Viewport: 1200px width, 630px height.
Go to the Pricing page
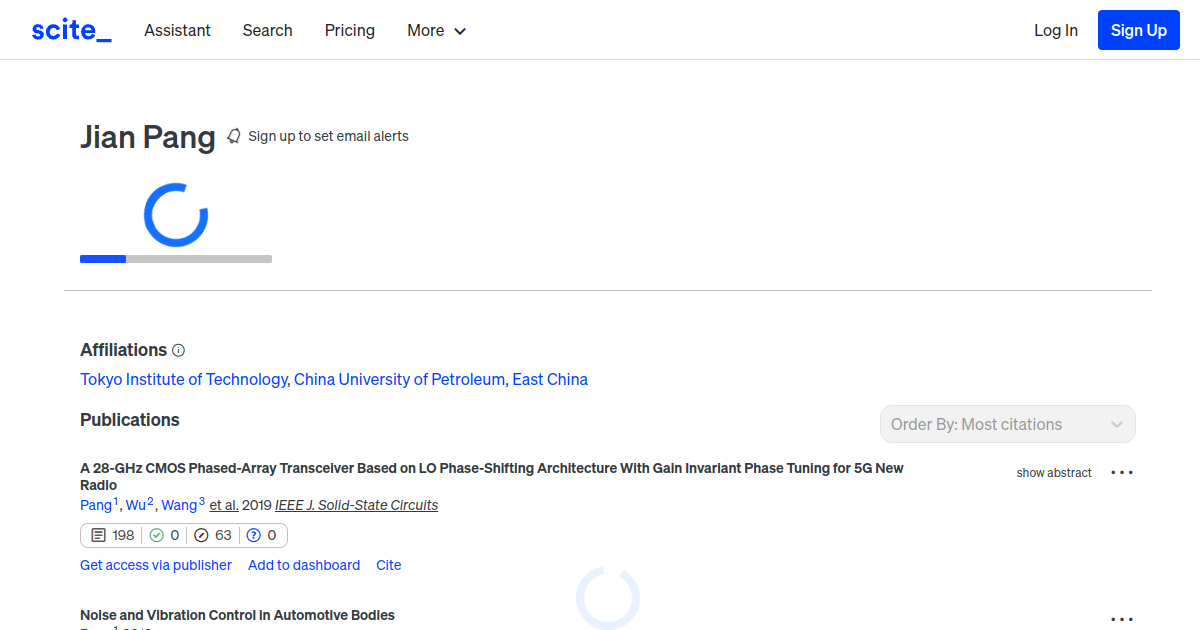point(350,30)
